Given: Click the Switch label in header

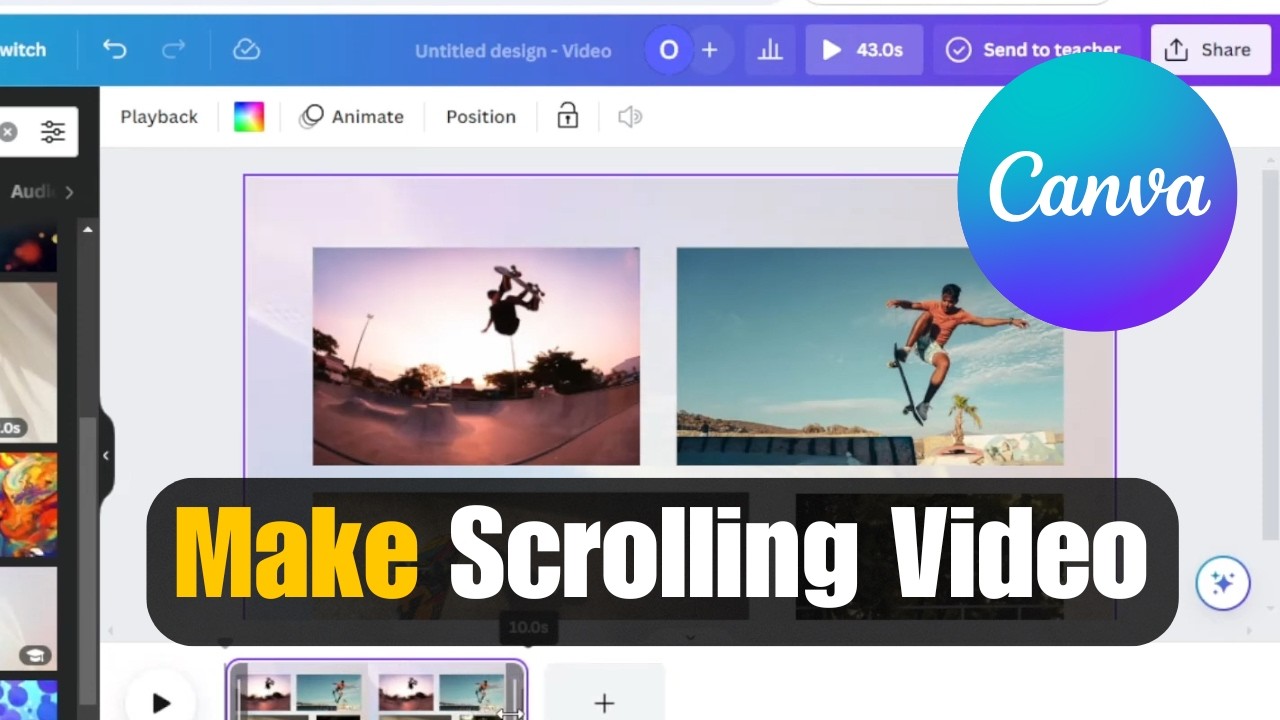Looking at the screenshot, I should (x=22, y=49).
